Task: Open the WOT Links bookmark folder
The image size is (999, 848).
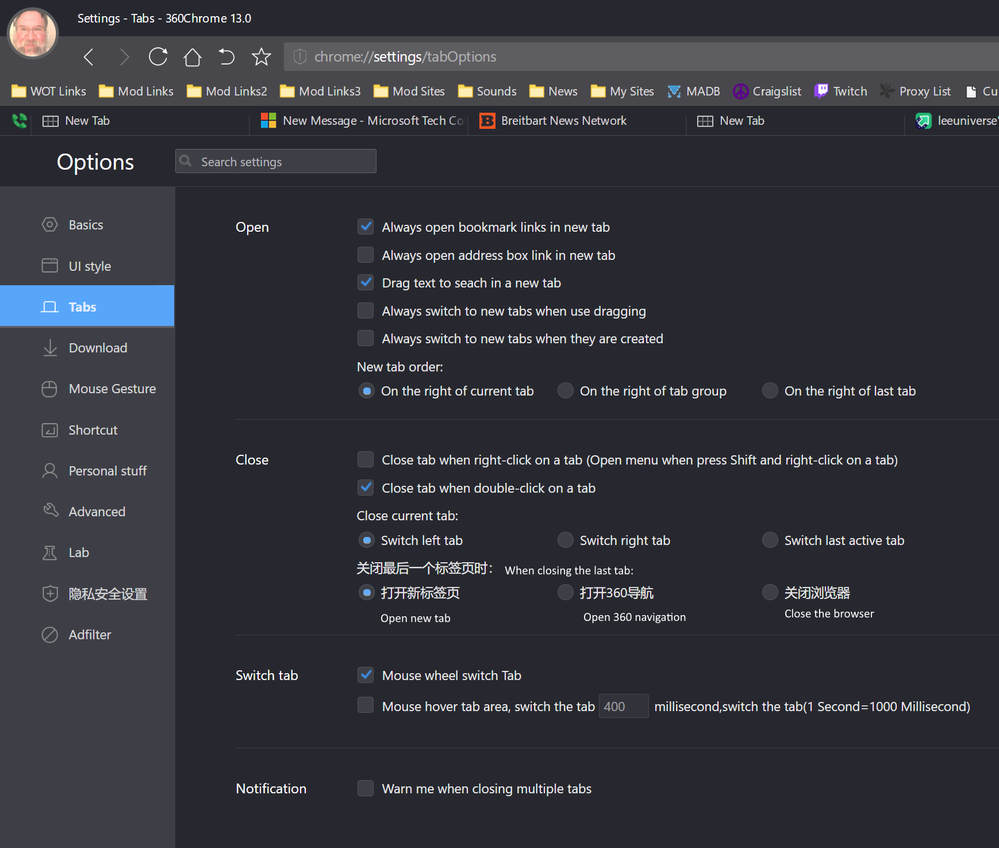Action: coord(49,91)
